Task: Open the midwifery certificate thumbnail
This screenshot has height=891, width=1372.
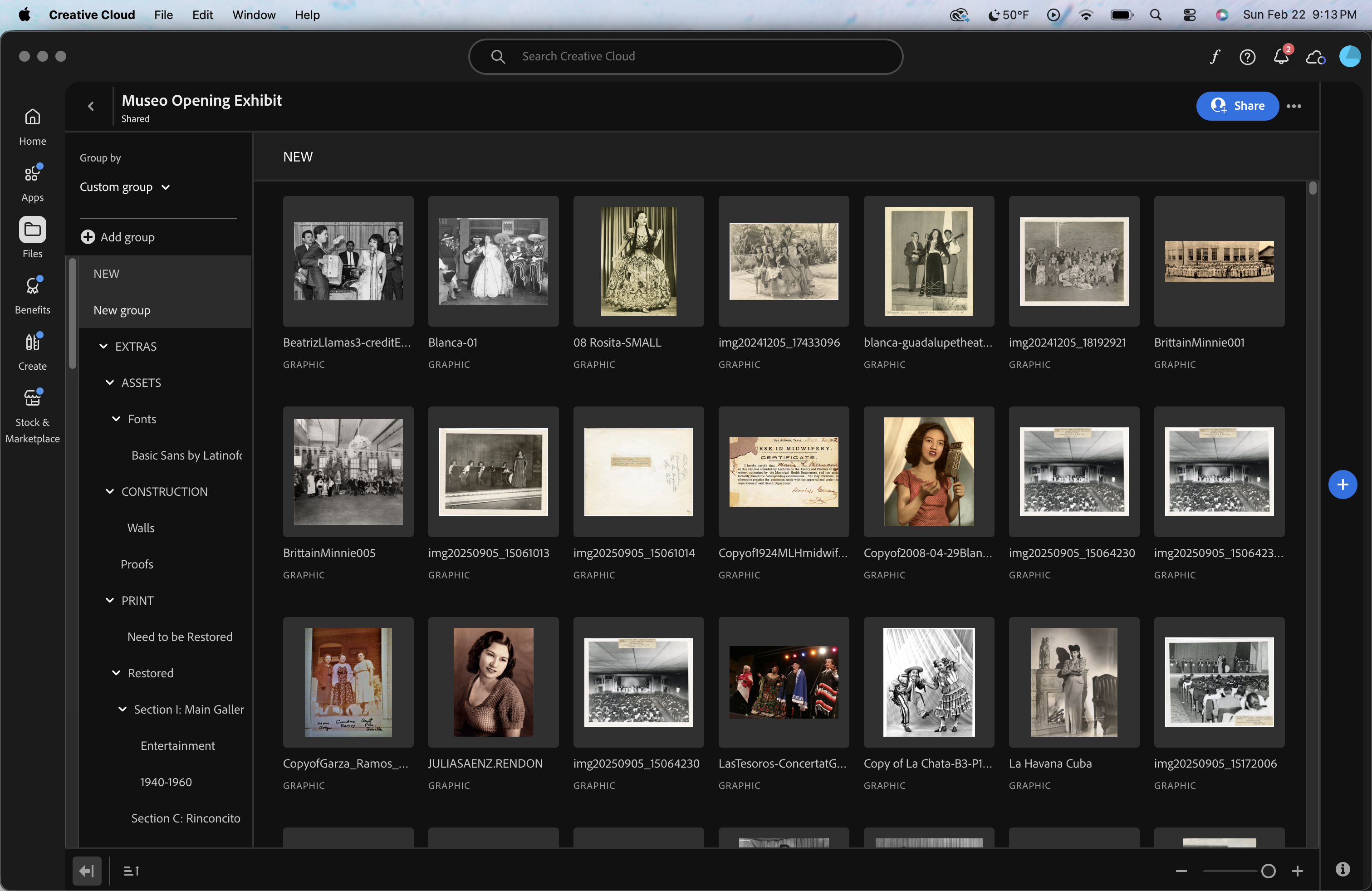Action: [x=784, y=471]
